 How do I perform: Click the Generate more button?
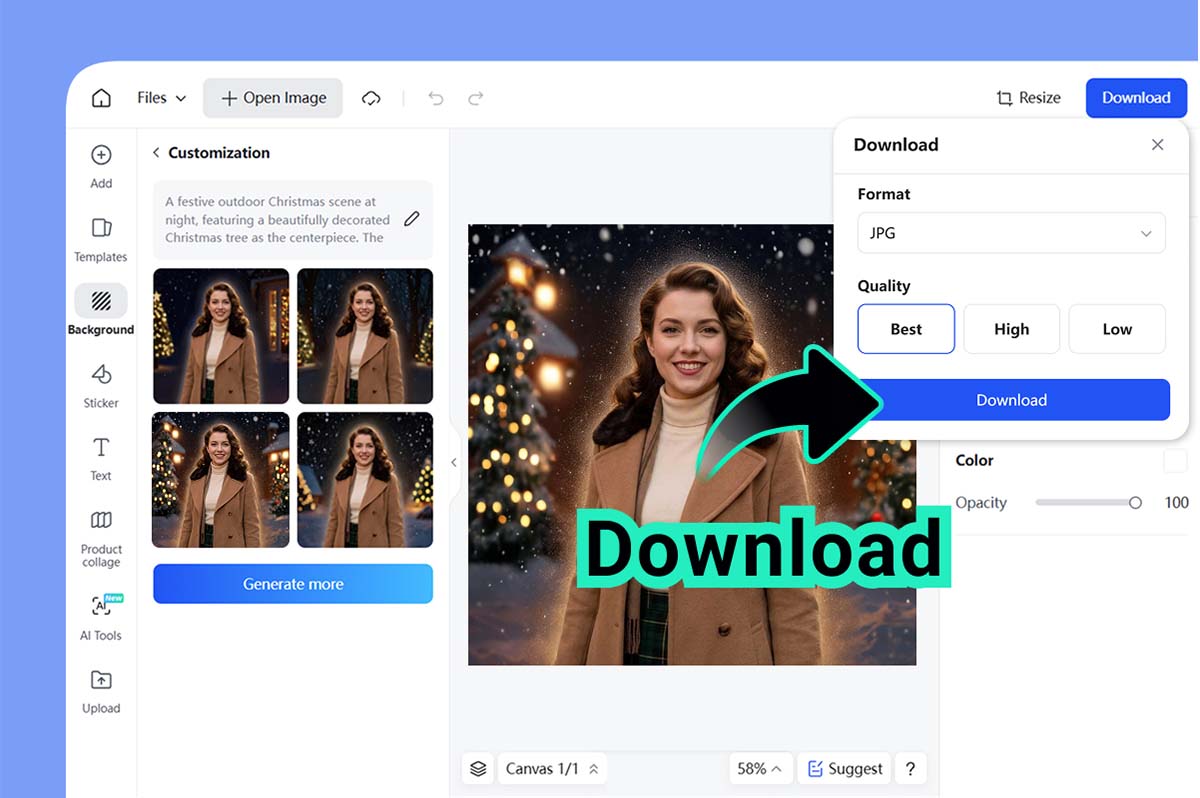pyautogui.click(x=292, y=584)
